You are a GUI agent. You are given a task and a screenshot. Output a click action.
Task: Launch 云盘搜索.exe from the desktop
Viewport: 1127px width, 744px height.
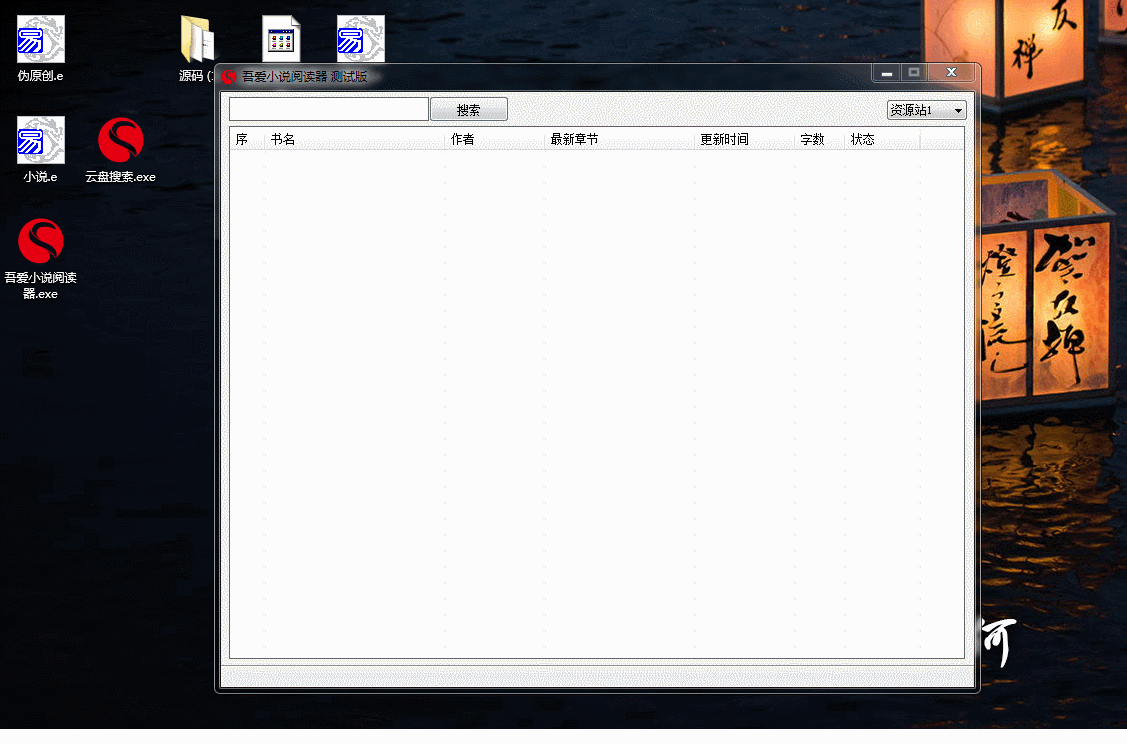point(120,141)
